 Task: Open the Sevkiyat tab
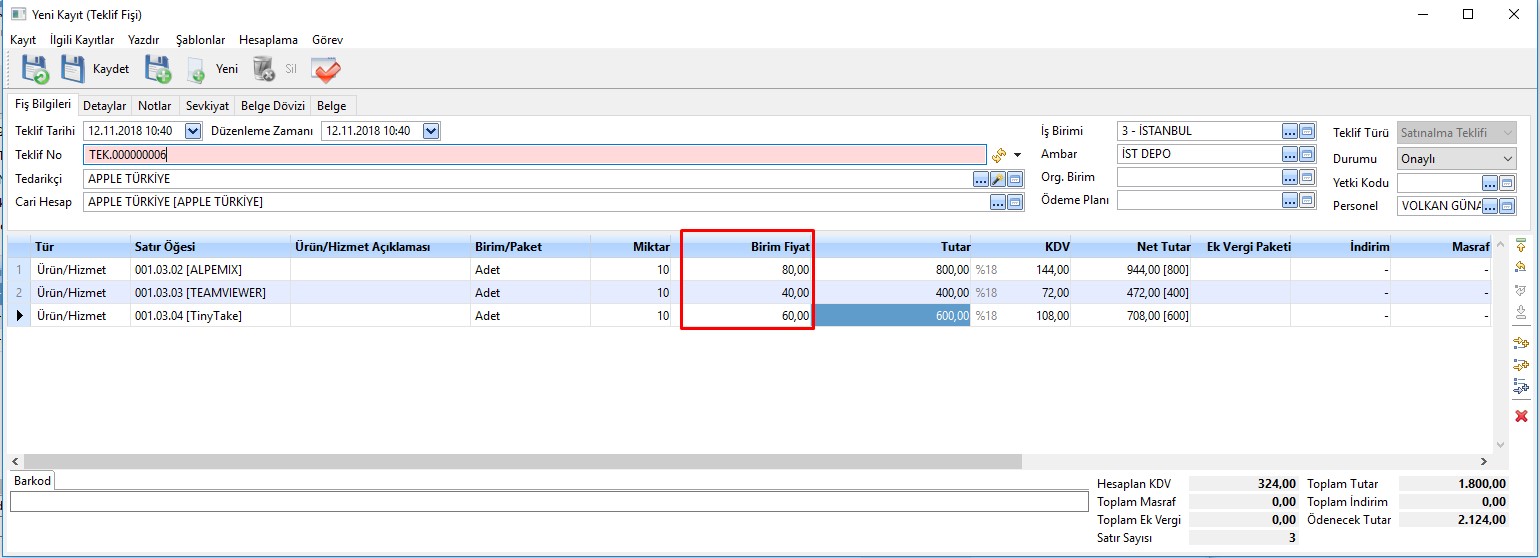coord(207,105)
